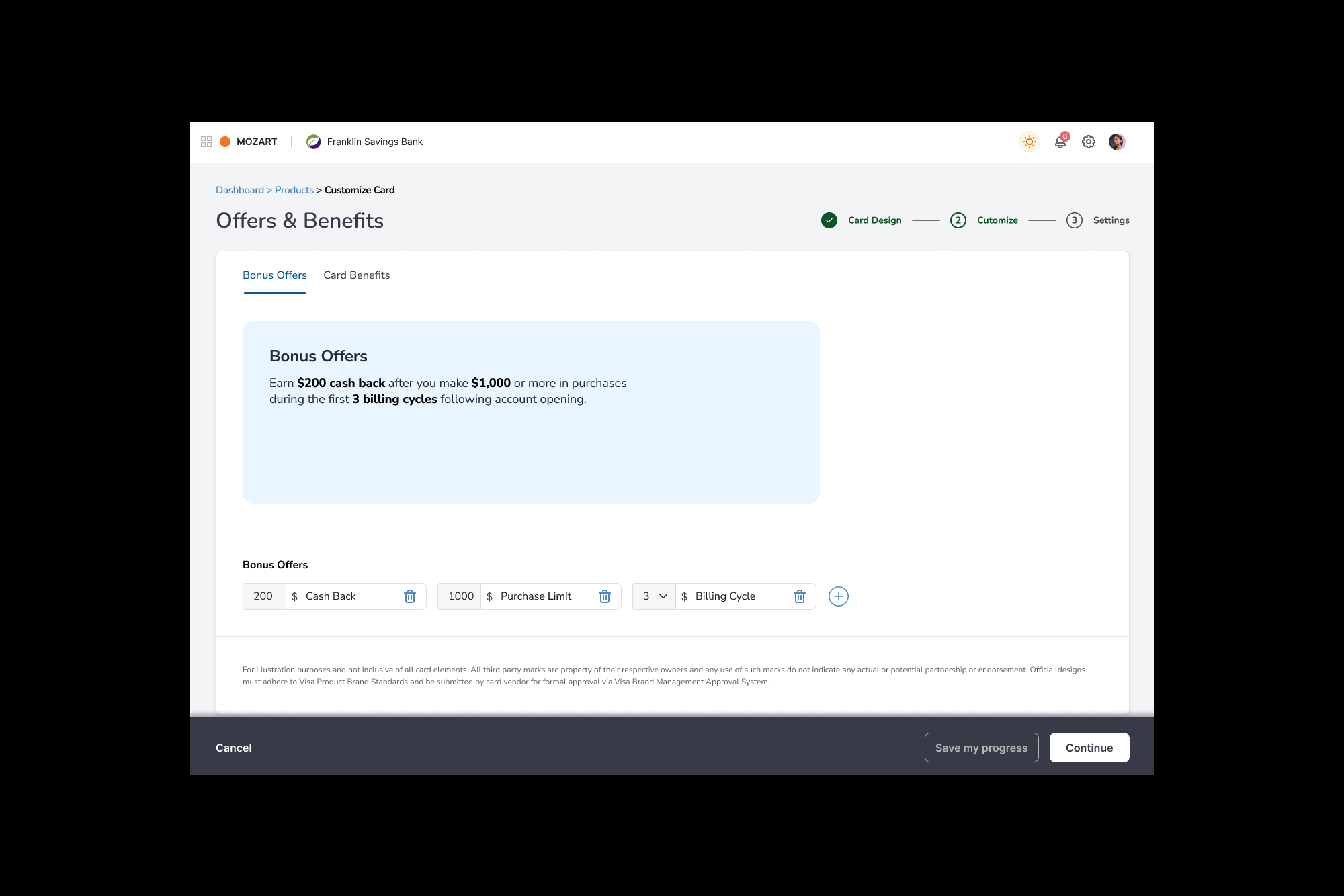Switch to the Card Benefits tab
Viewport: 1344px width, 896px height.
click(356, 275)
